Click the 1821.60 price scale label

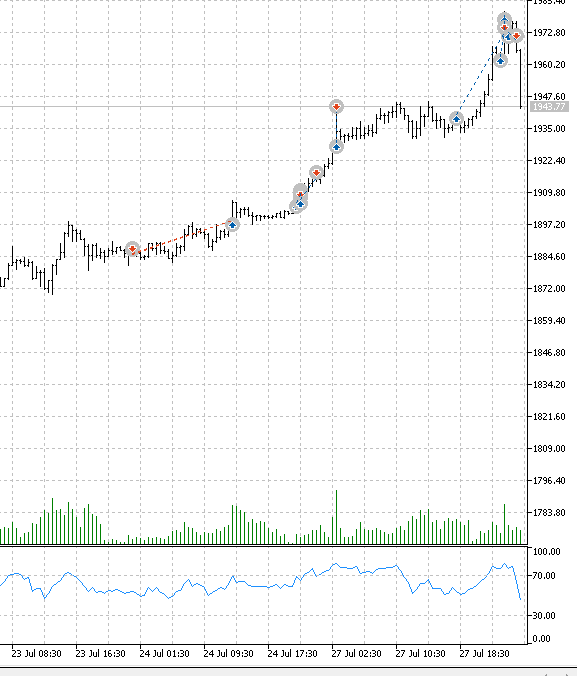click(x=549, y=416)
